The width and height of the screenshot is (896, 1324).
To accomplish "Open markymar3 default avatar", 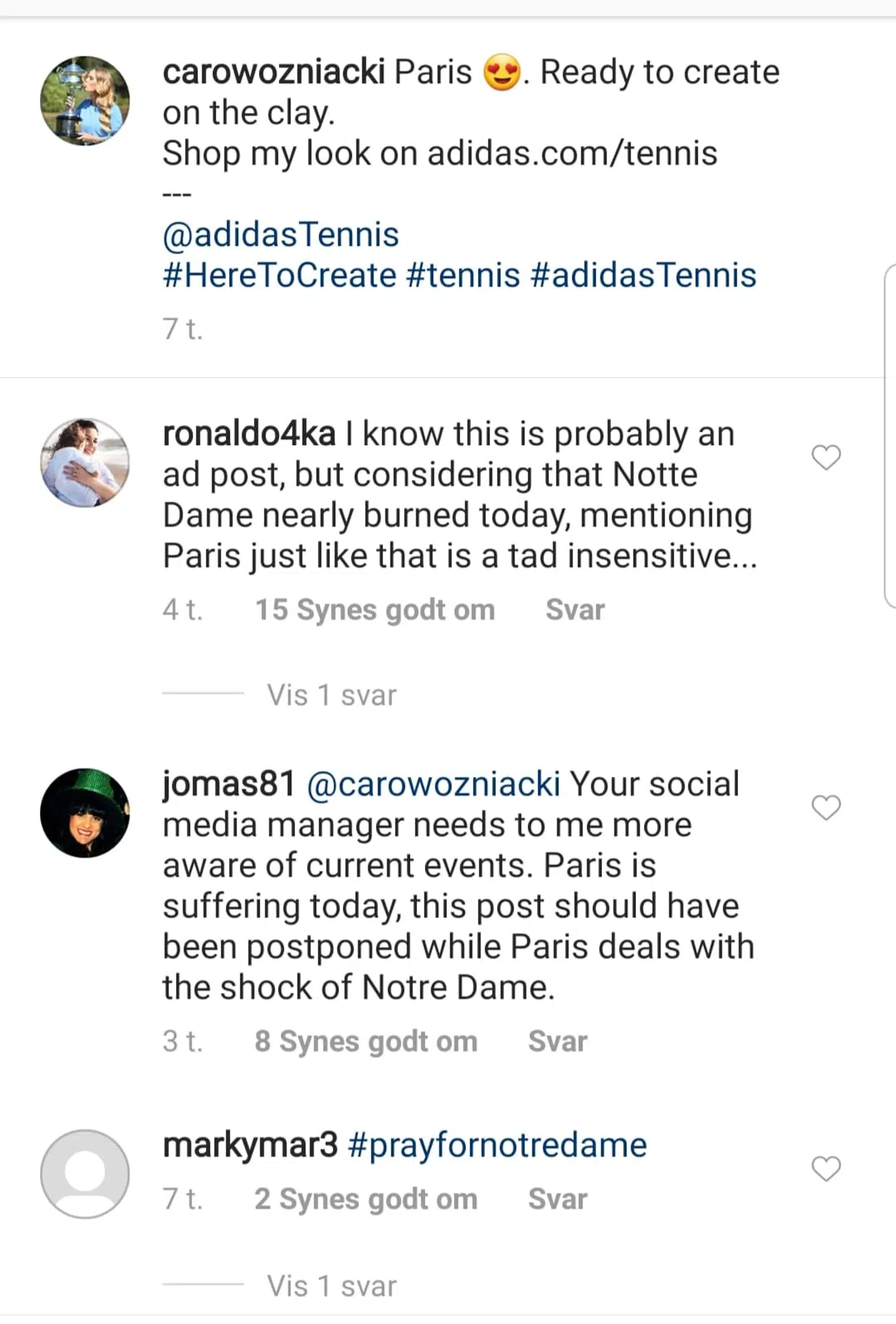I will (x=85, y=1173).
